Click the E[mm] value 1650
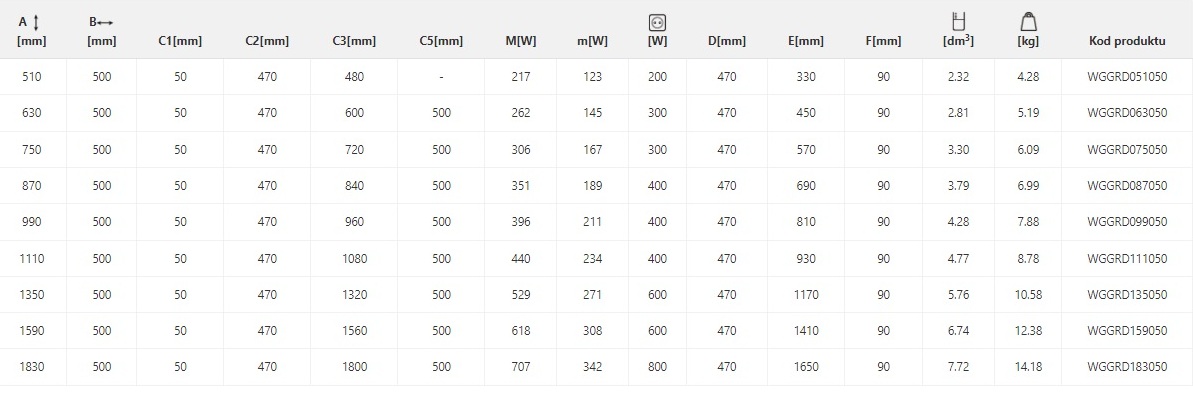The image size is (1193, 400). 806,367
